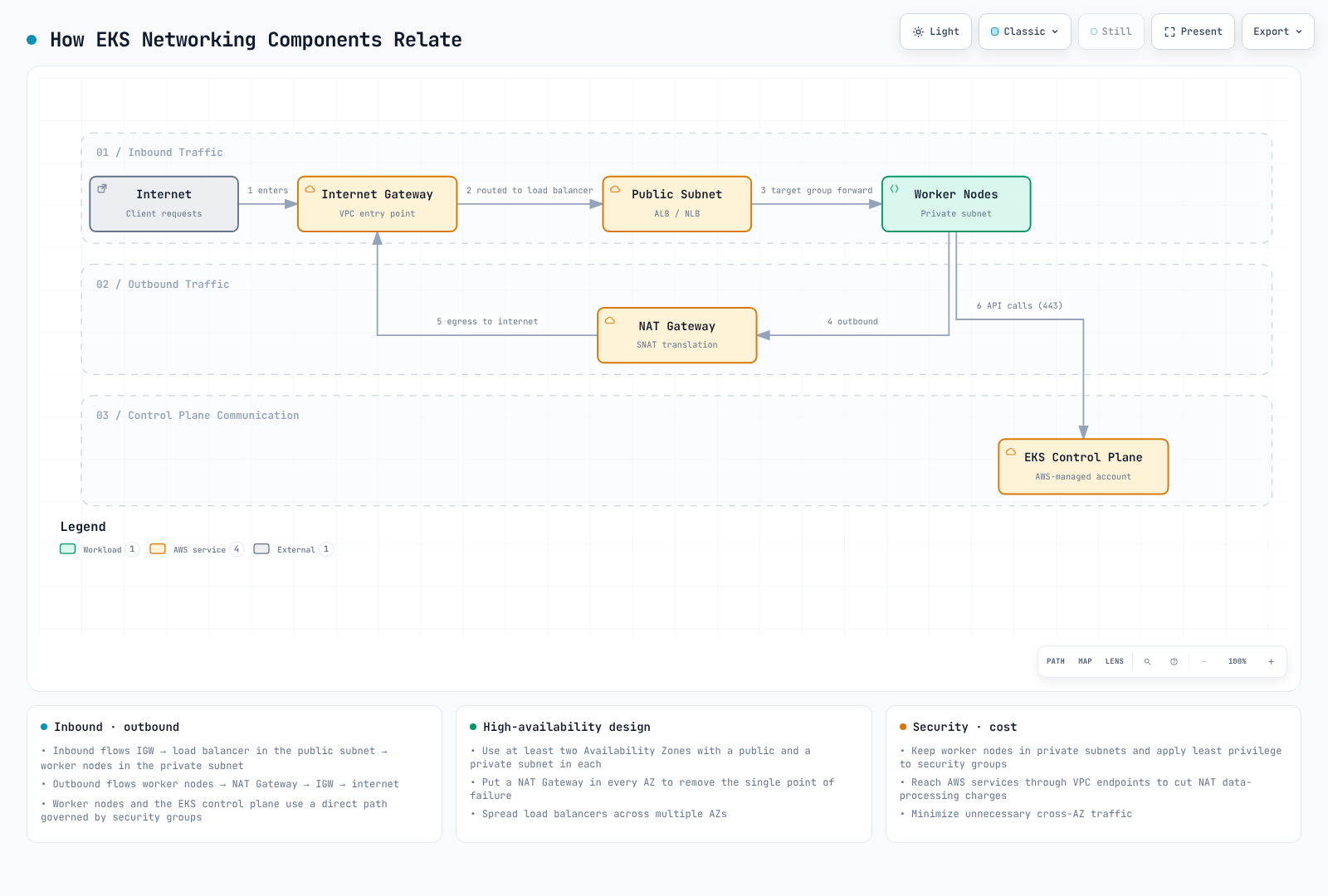The height and width of the screenshot is (896, 1328).
Task: Zoom out with the minus button
Action: (1203, 661)
